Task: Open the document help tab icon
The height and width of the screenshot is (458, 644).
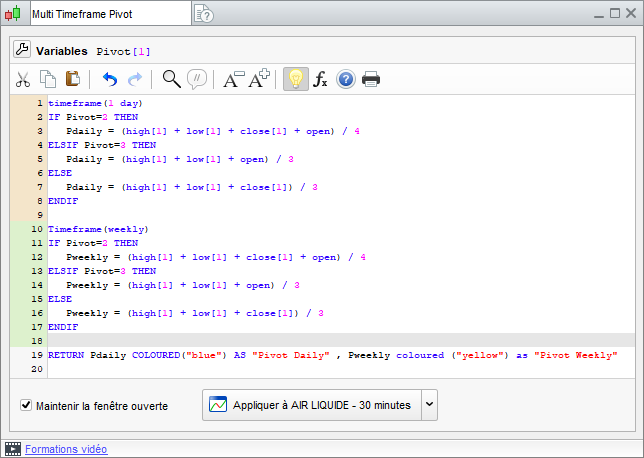Action: tap(204, 13)
